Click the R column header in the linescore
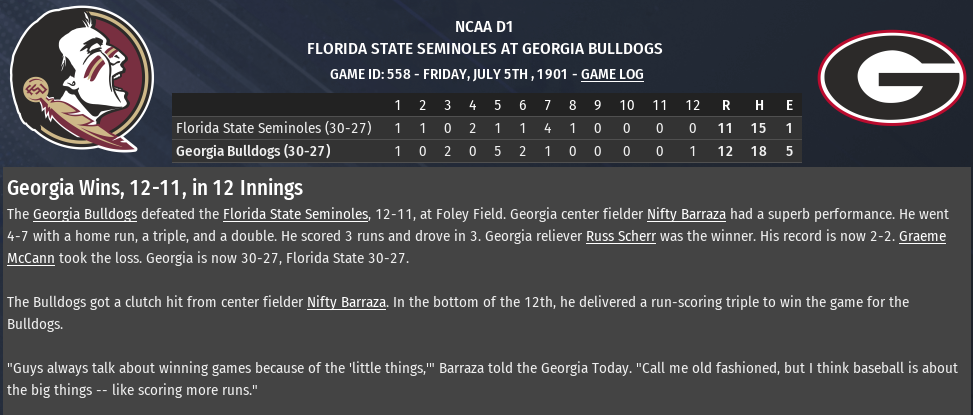973x415 pixels. tap(725, 105)
